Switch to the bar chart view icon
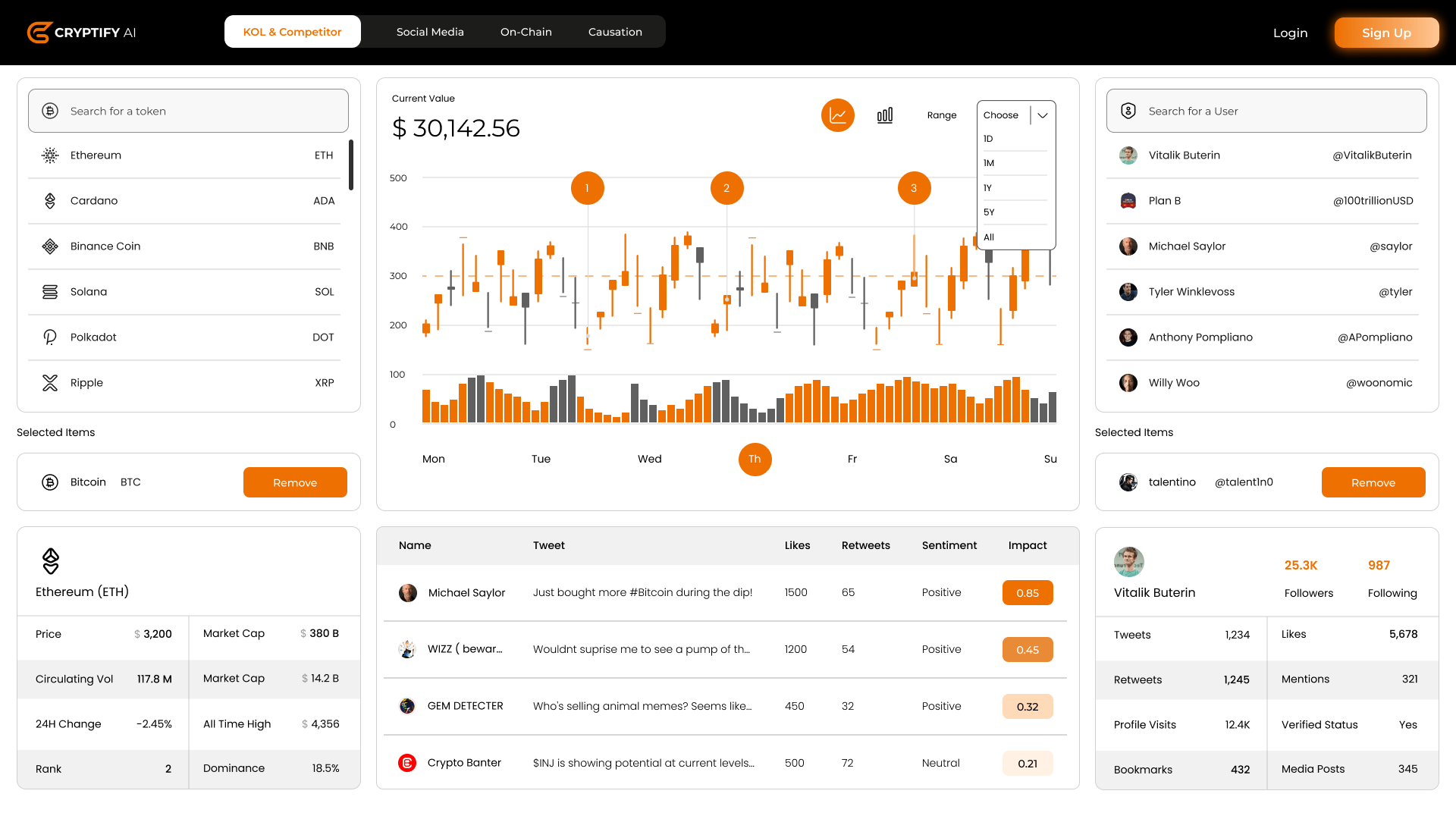Image resolution: width=1456 pixels, height=819 pixels. 884,115
